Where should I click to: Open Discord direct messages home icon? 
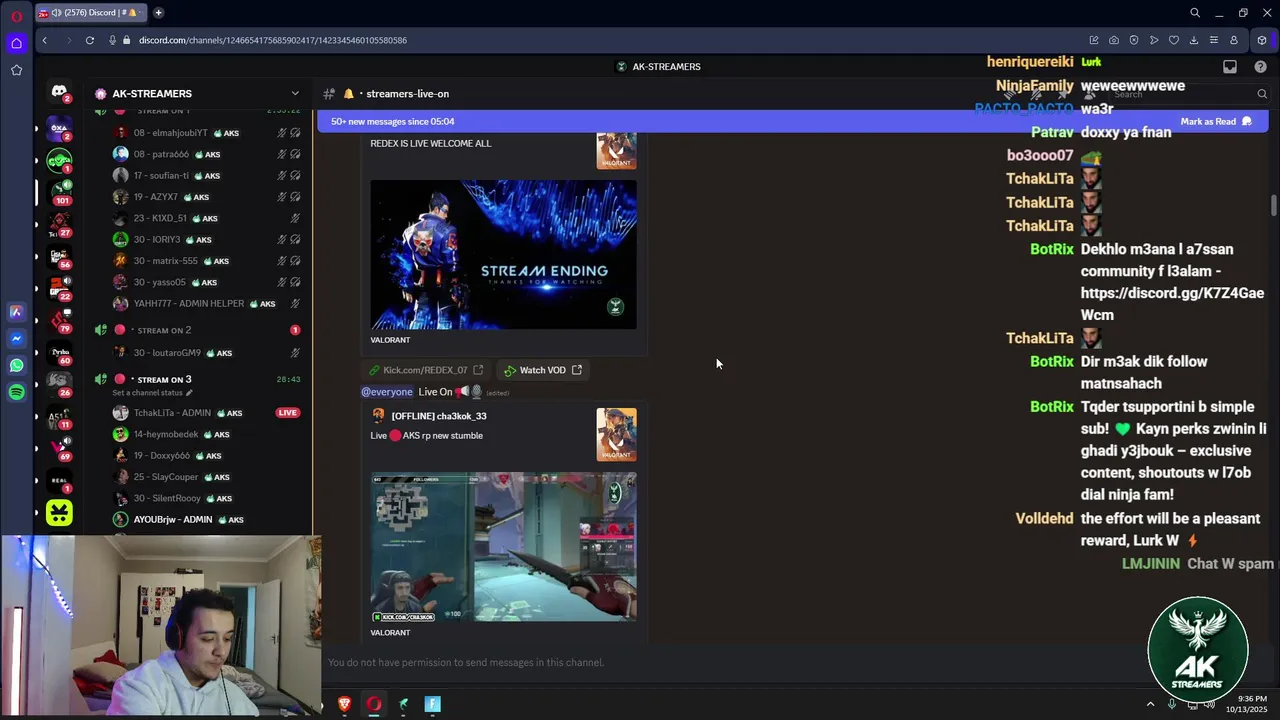pyautogui.click(x=59, y=92)
